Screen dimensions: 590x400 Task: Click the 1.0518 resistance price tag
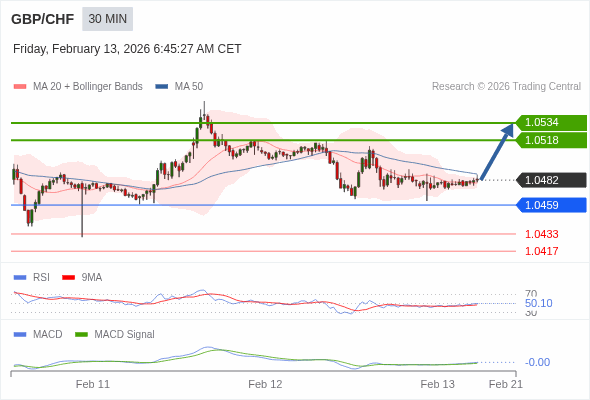click(x=551, y=140)
